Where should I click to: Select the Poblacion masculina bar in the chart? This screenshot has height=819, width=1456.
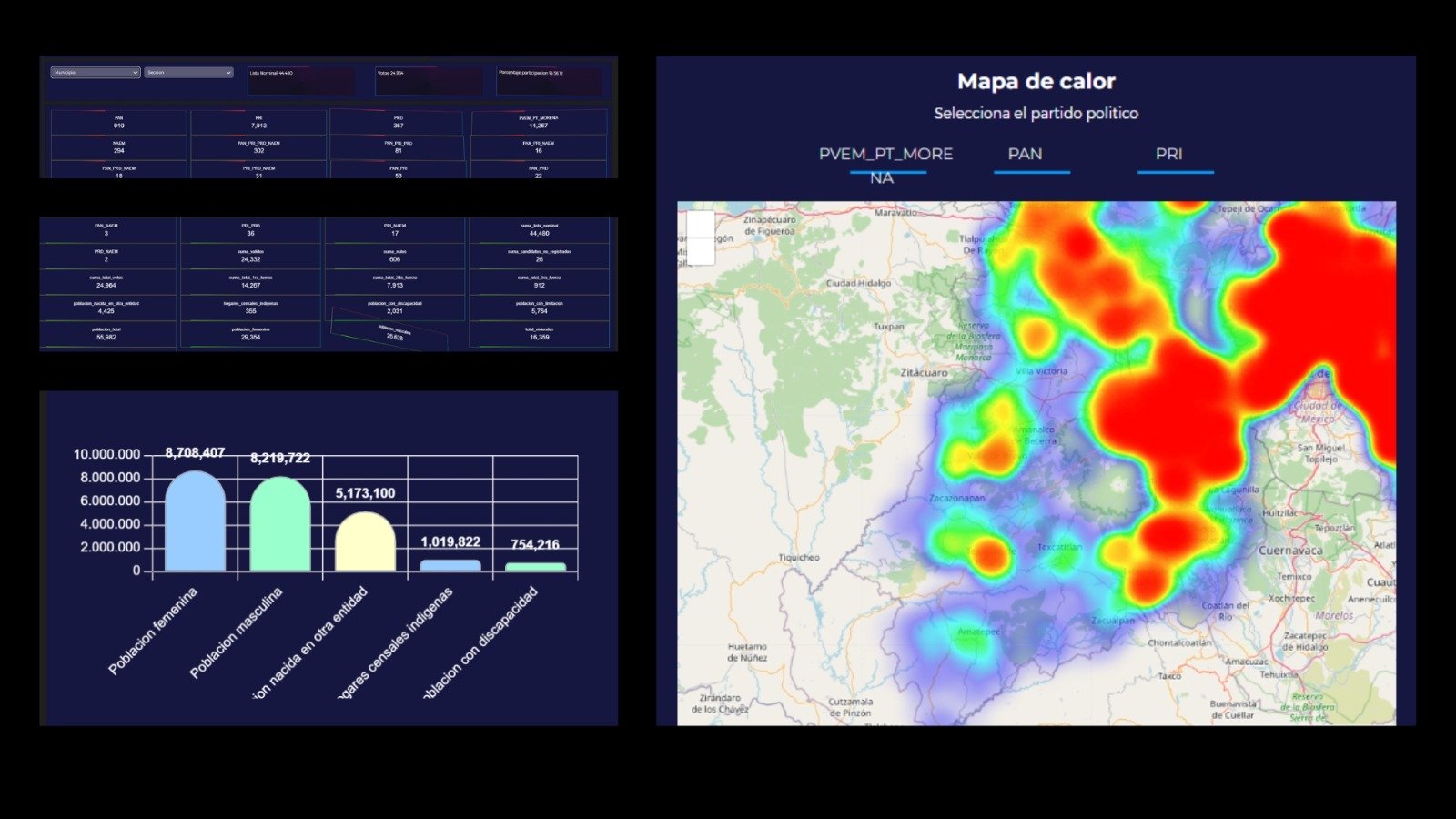click(280, 526)
